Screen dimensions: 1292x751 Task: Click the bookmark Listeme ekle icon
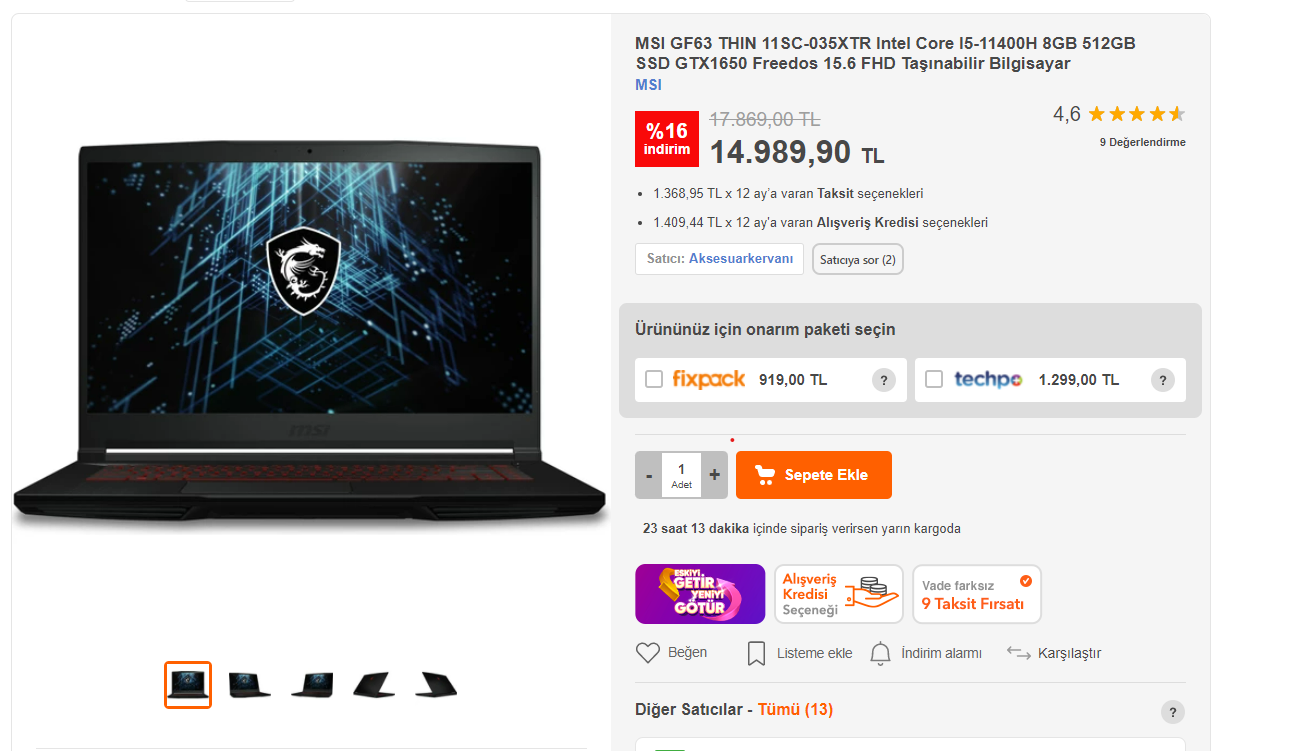tap(757, 654)
